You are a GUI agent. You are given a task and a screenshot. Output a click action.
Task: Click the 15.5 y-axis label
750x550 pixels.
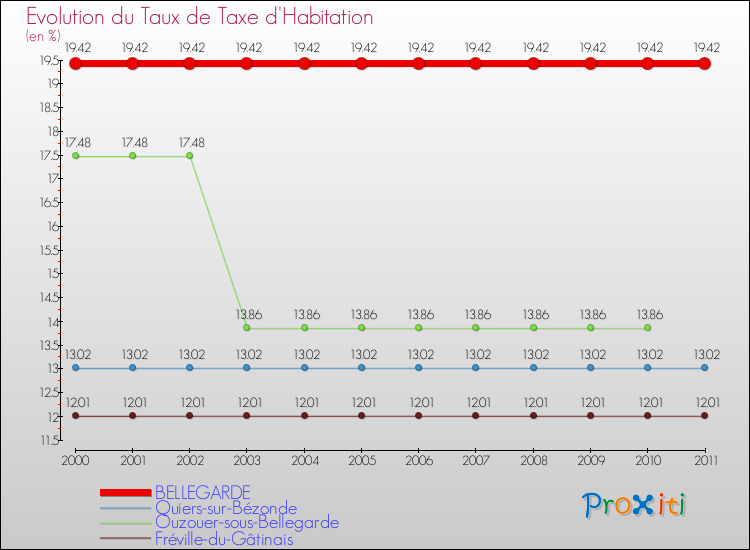pos(49,250)
